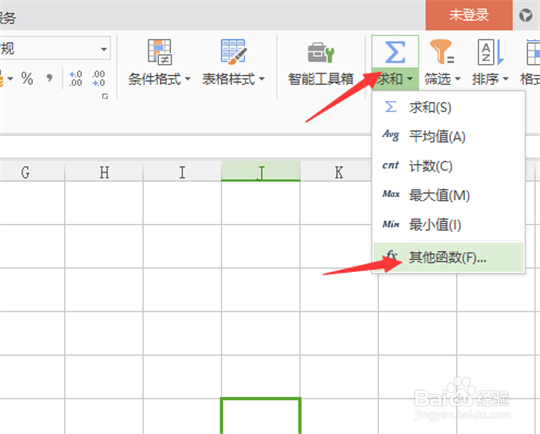
Task: Choose 最小值(I) from the menu
Action: coord(448,225)
